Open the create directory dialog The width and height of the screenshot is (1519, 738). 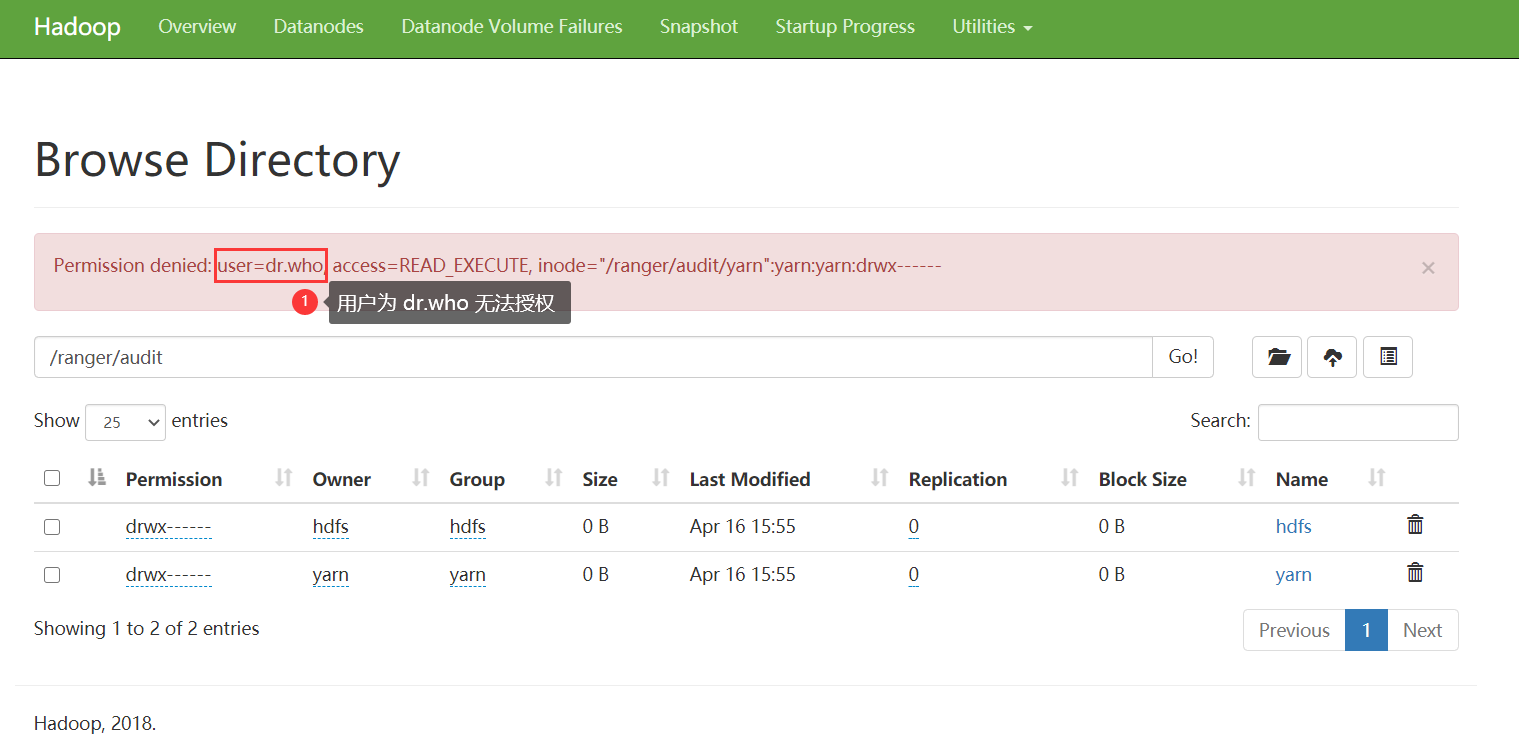pyautogui.click(x=1277, y=357)
